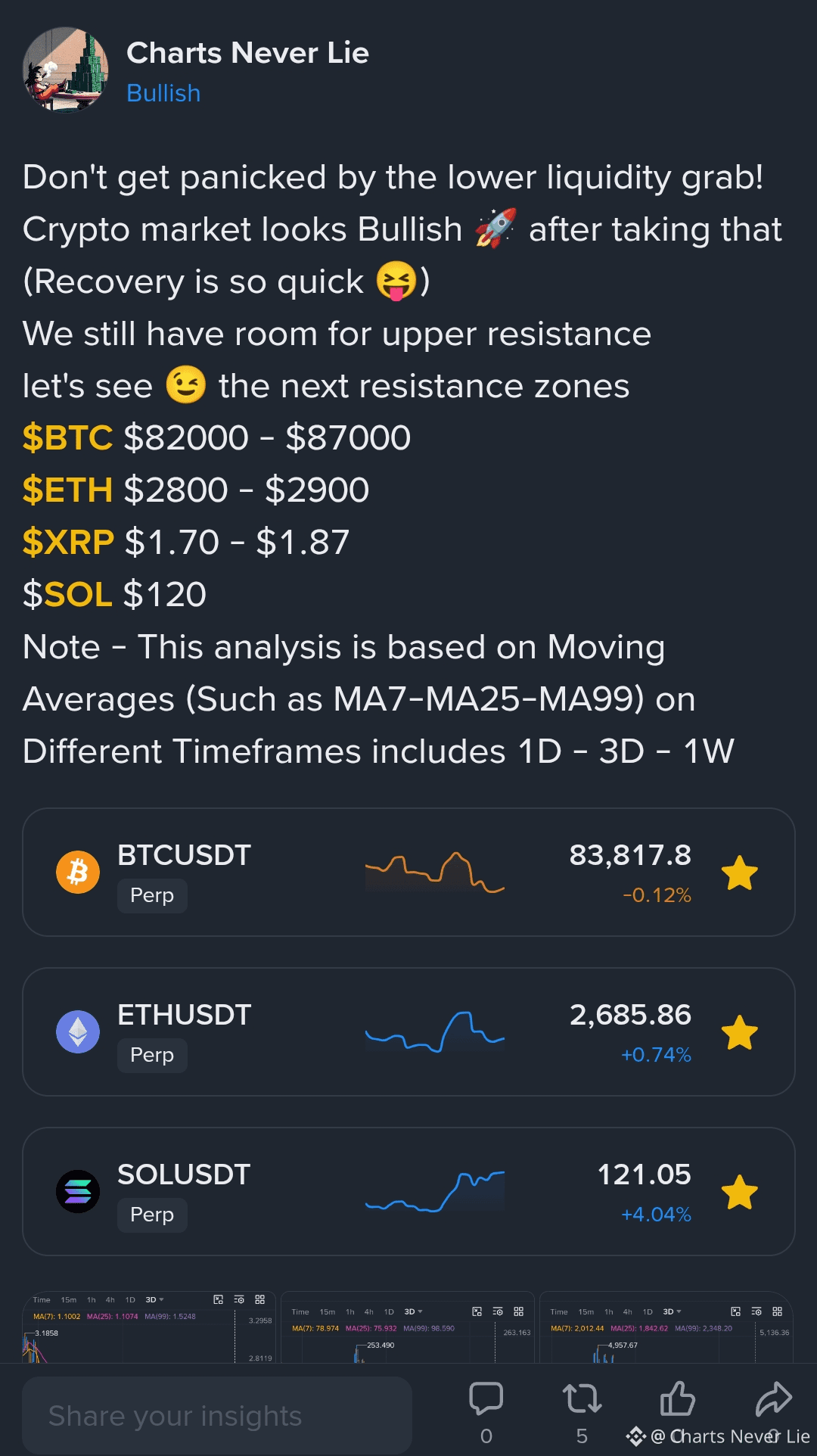Screen dimensions: 817x1456
Task: Toggle favorite star for SOLUSDT
Action: (739, 1192)
